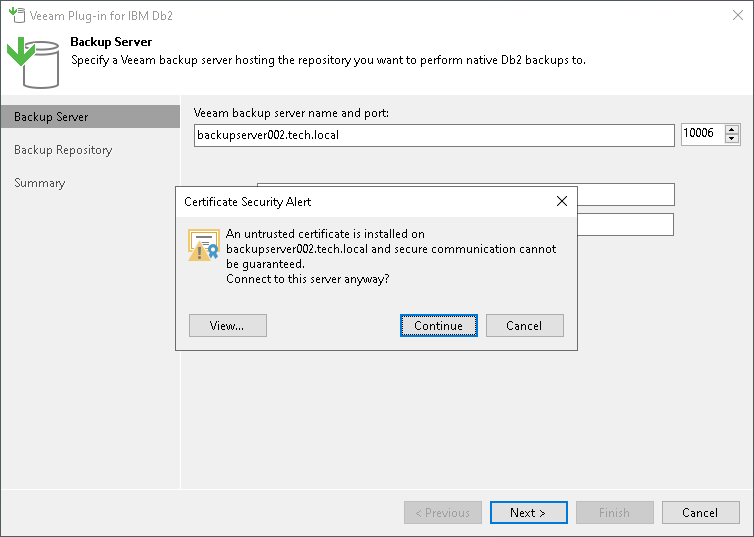
Task: Click the port number field showing 10006
Action: coord(702,134)
